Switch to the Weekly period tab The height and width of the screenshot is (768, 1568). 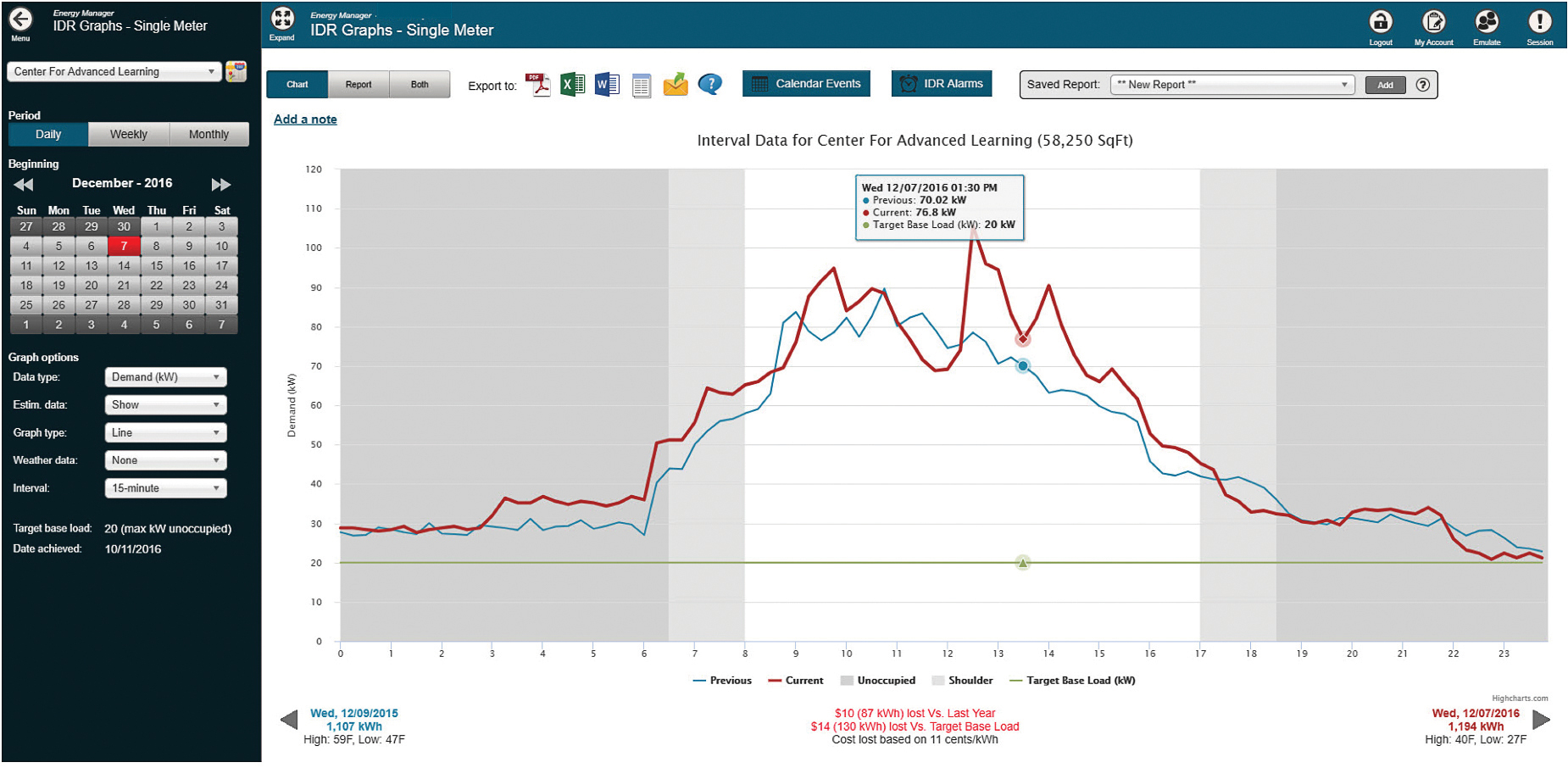pos(128,135)
